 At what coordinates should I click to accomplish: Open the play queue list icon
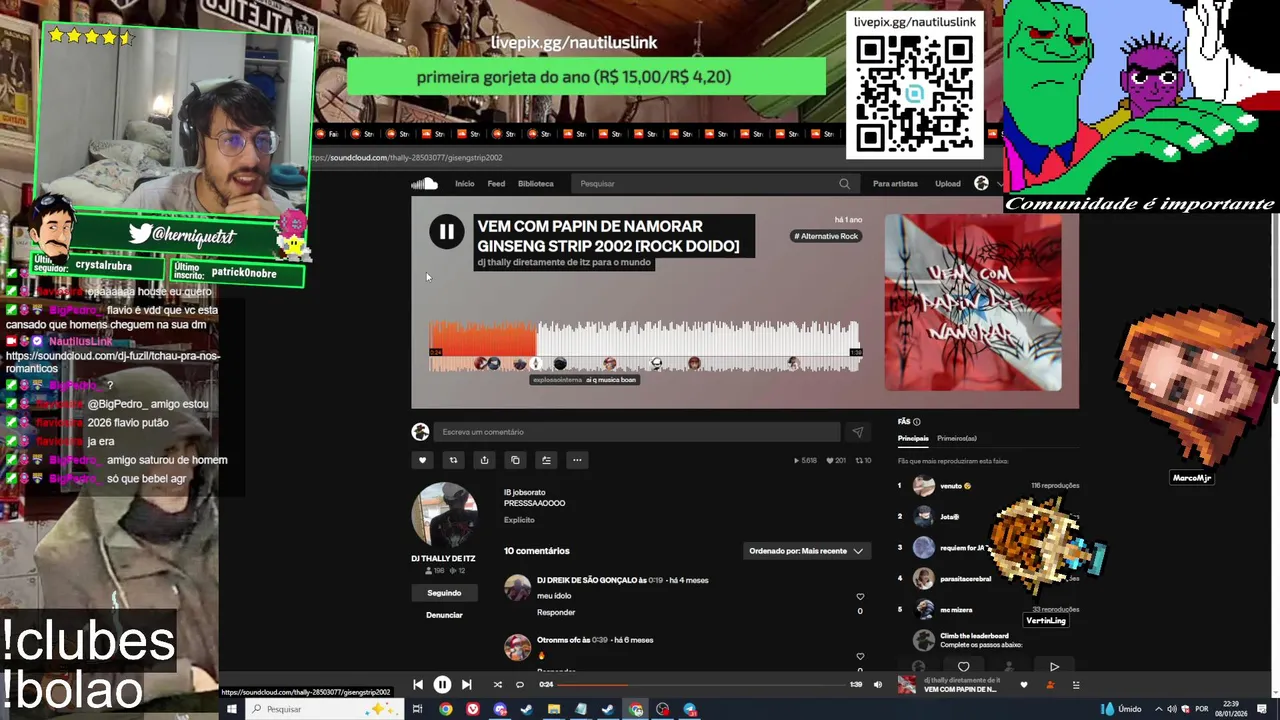pyautogui.click(x=1076, y=685)
